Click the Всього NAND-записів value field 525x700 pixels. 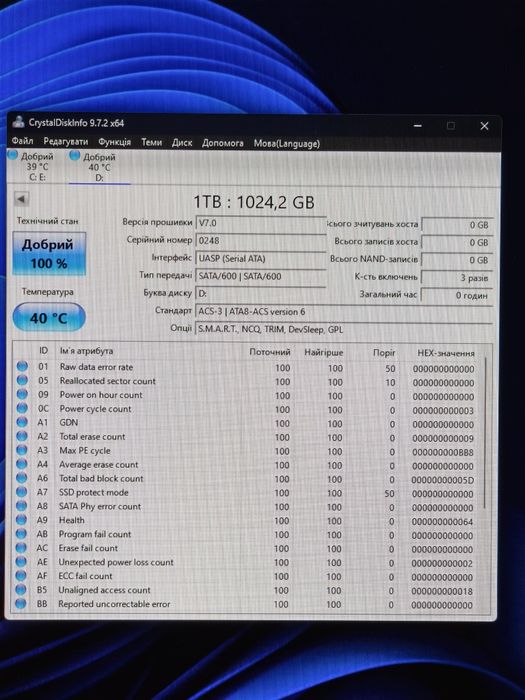click(457, 260)
